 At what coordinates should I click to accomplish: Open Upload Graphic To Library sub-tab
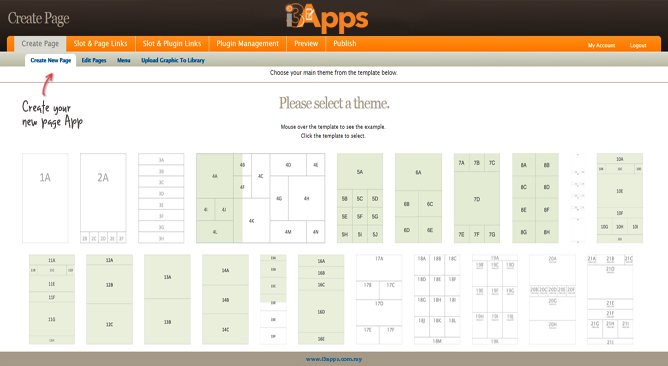pyautogui.click(x=173, y=60)
